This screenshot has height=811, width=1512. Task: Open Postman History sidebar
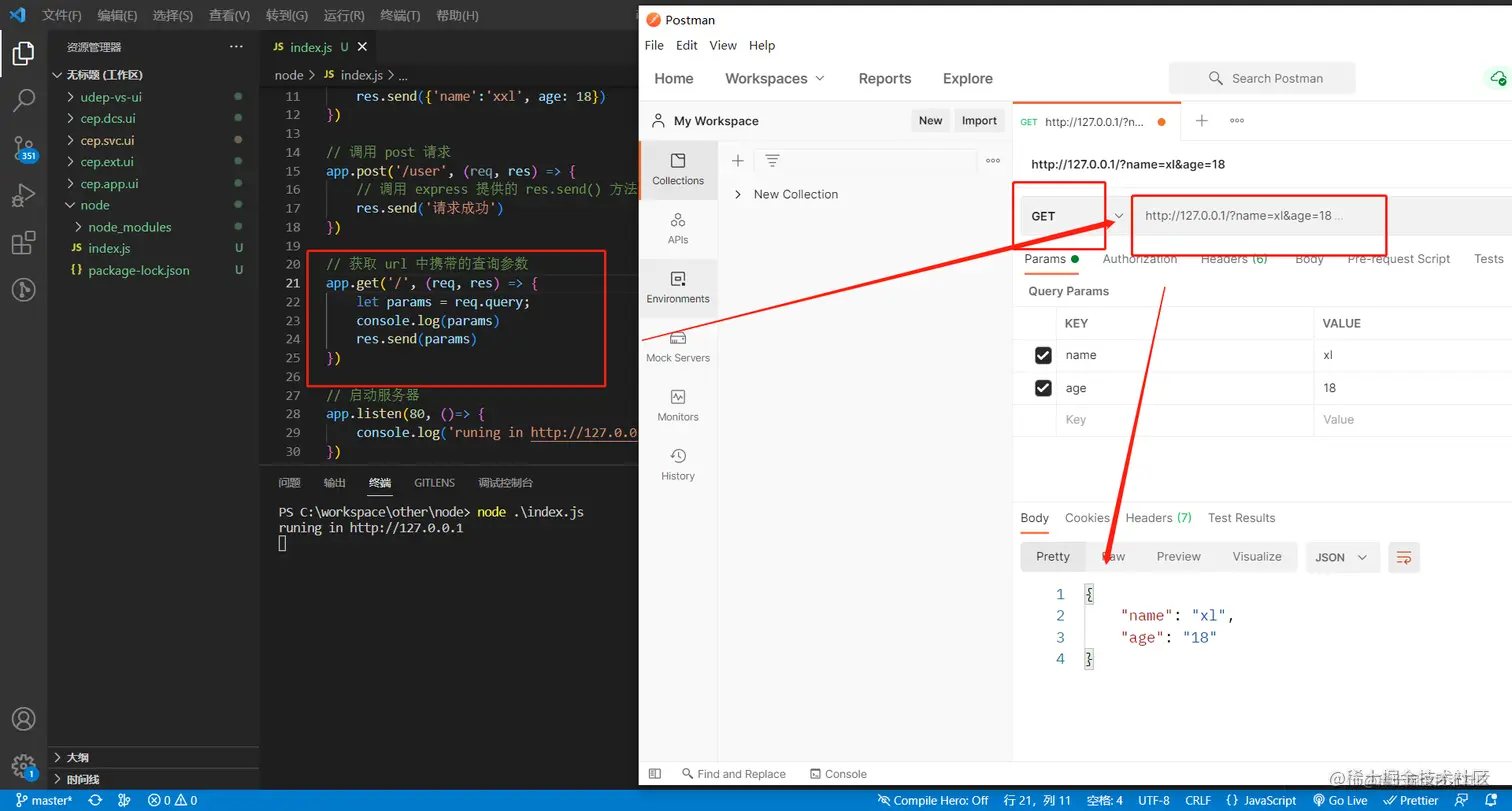(678, 464)
